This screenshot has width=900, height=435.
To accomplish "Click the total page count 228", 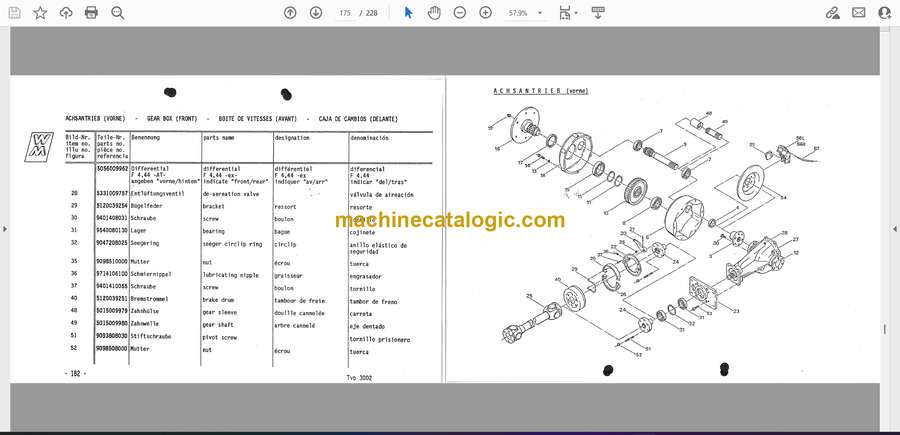I will pos(371,13).
